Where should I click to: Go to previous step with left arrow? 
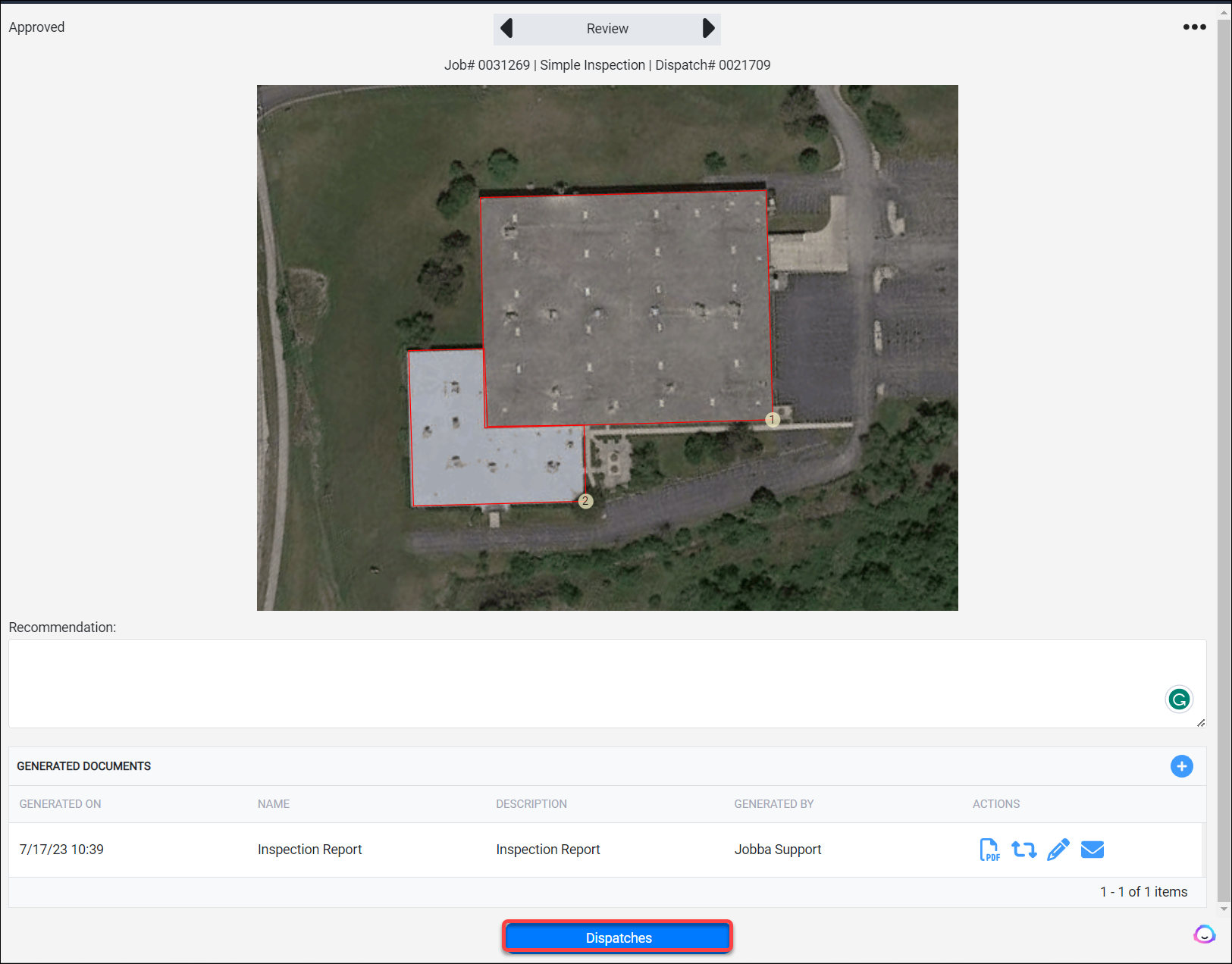(x=506, y=29)
